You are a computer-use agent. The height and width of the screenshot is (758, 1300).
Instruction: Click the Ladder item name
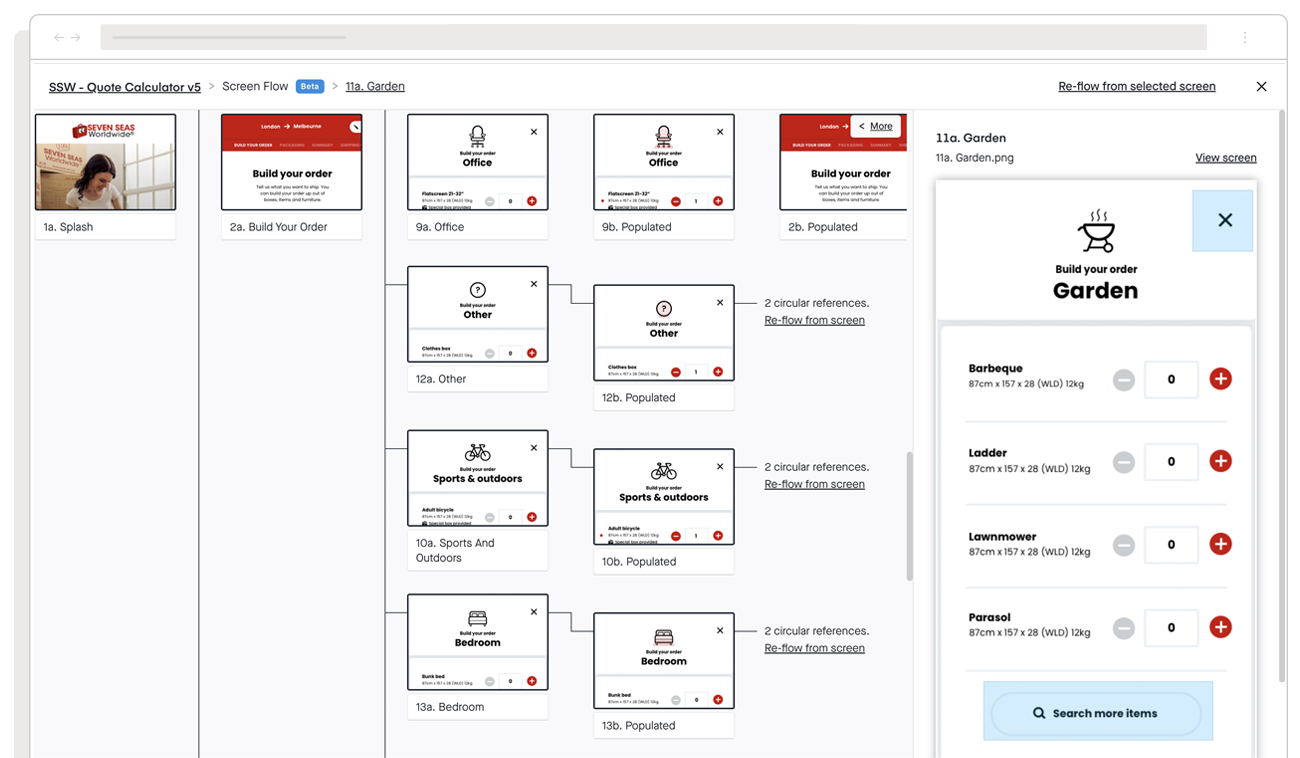pyautogui.click(x=988, y=453)
